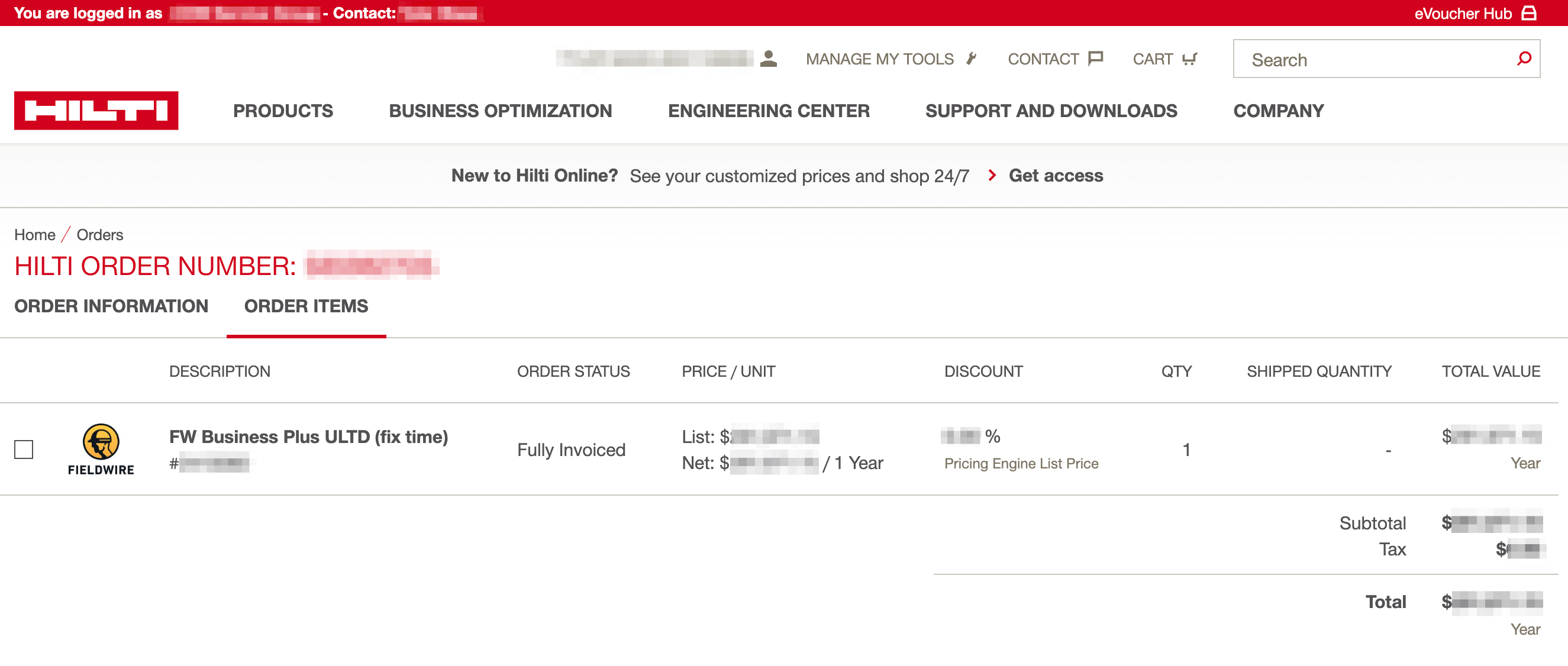The width and height of the screenshot is (1568, 666).
Task: Click the red chevron before Get access
Action: [992, 175]
